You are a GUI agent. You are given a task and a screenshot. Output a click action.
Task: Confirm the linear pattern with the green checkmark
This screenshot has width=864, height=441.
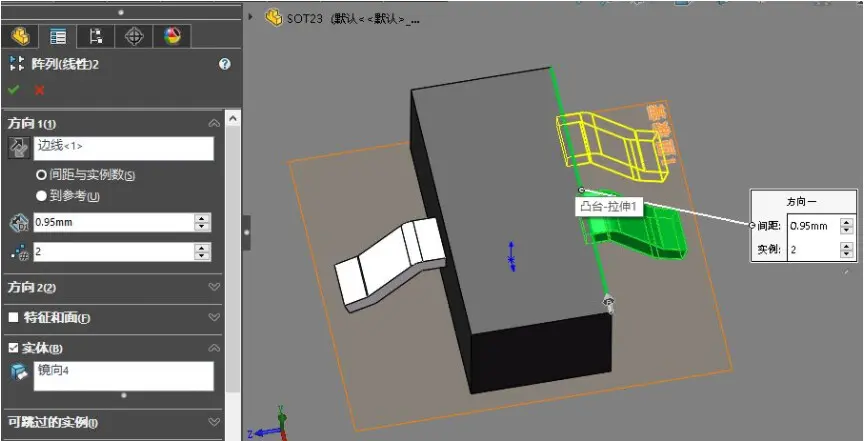(x=14, y=89)
